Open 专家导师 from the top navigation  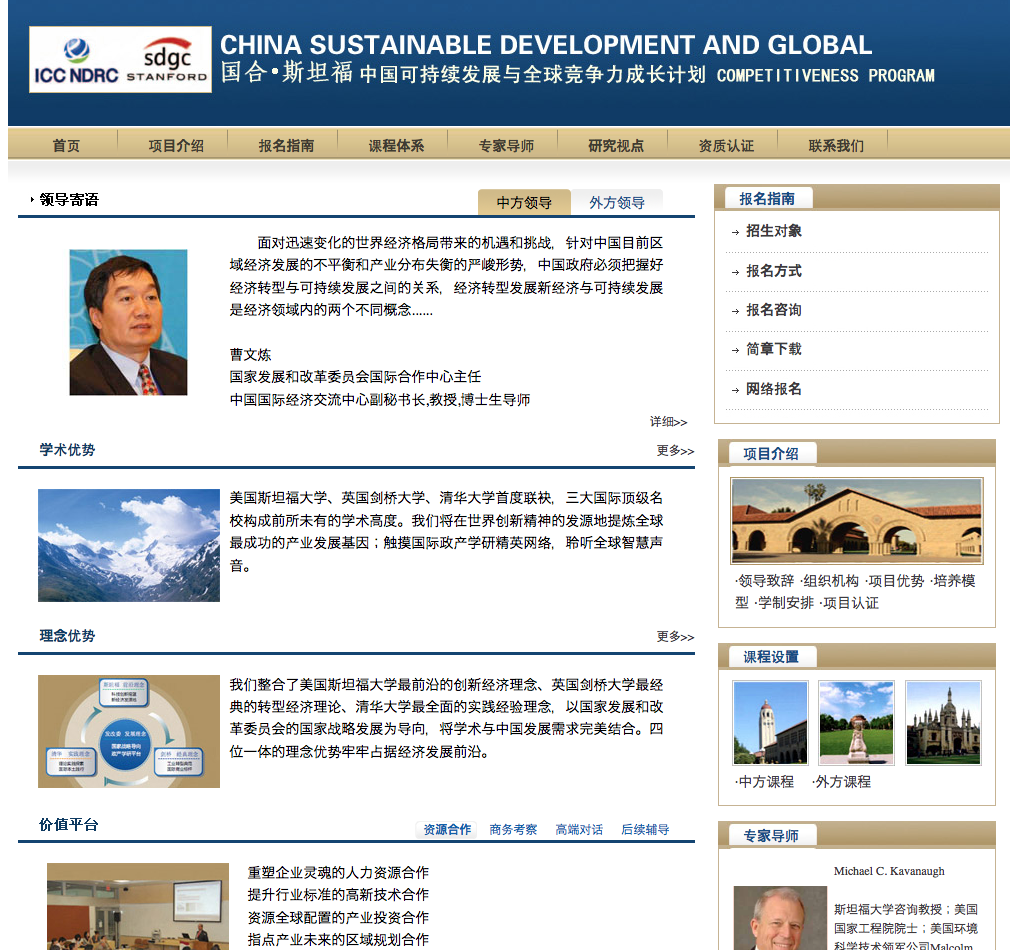coord(506,146)
